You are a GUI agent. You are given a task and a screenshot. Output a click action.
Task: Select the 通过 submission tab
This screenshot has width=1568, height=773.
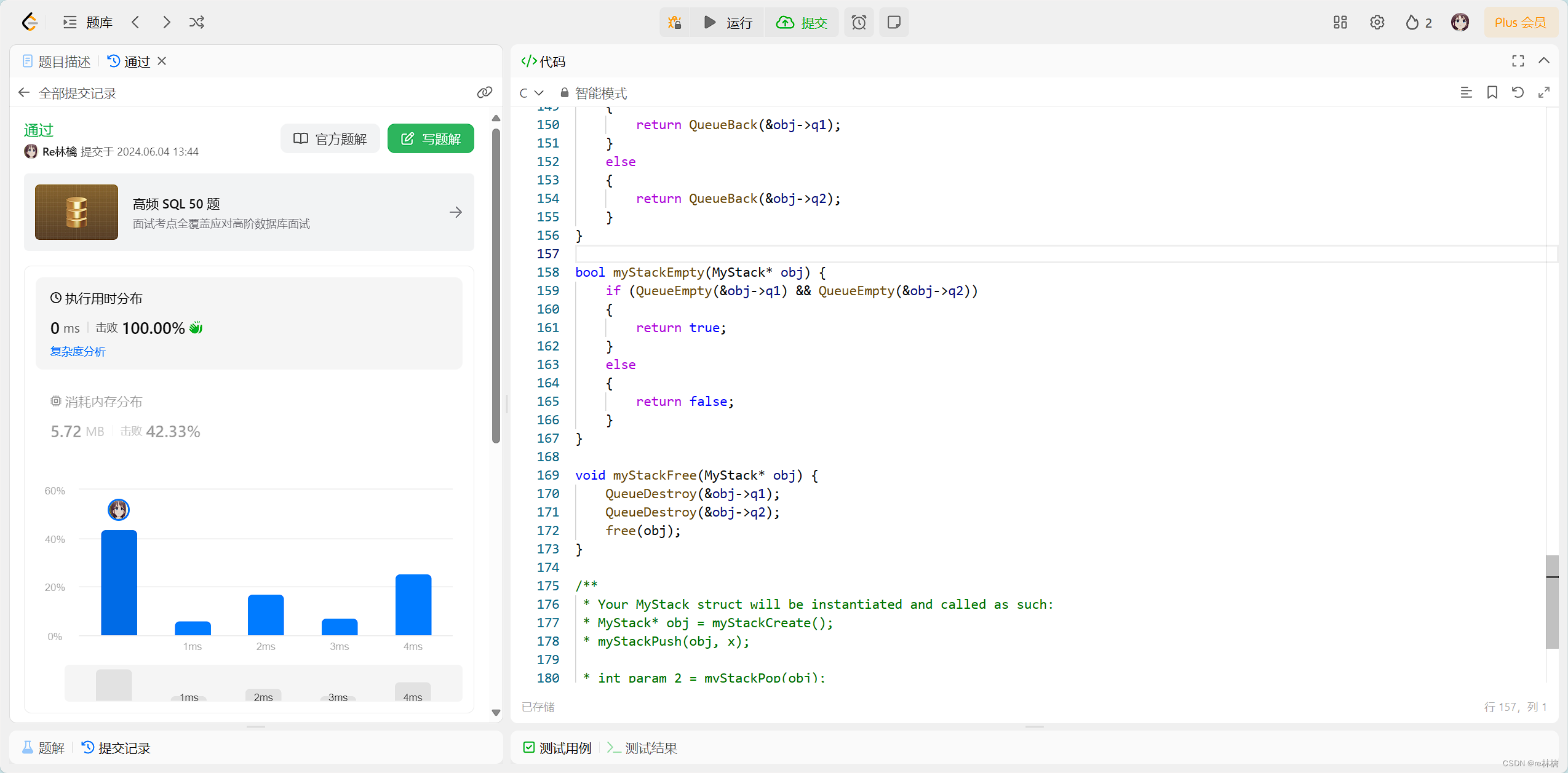[x=129, y=61]
